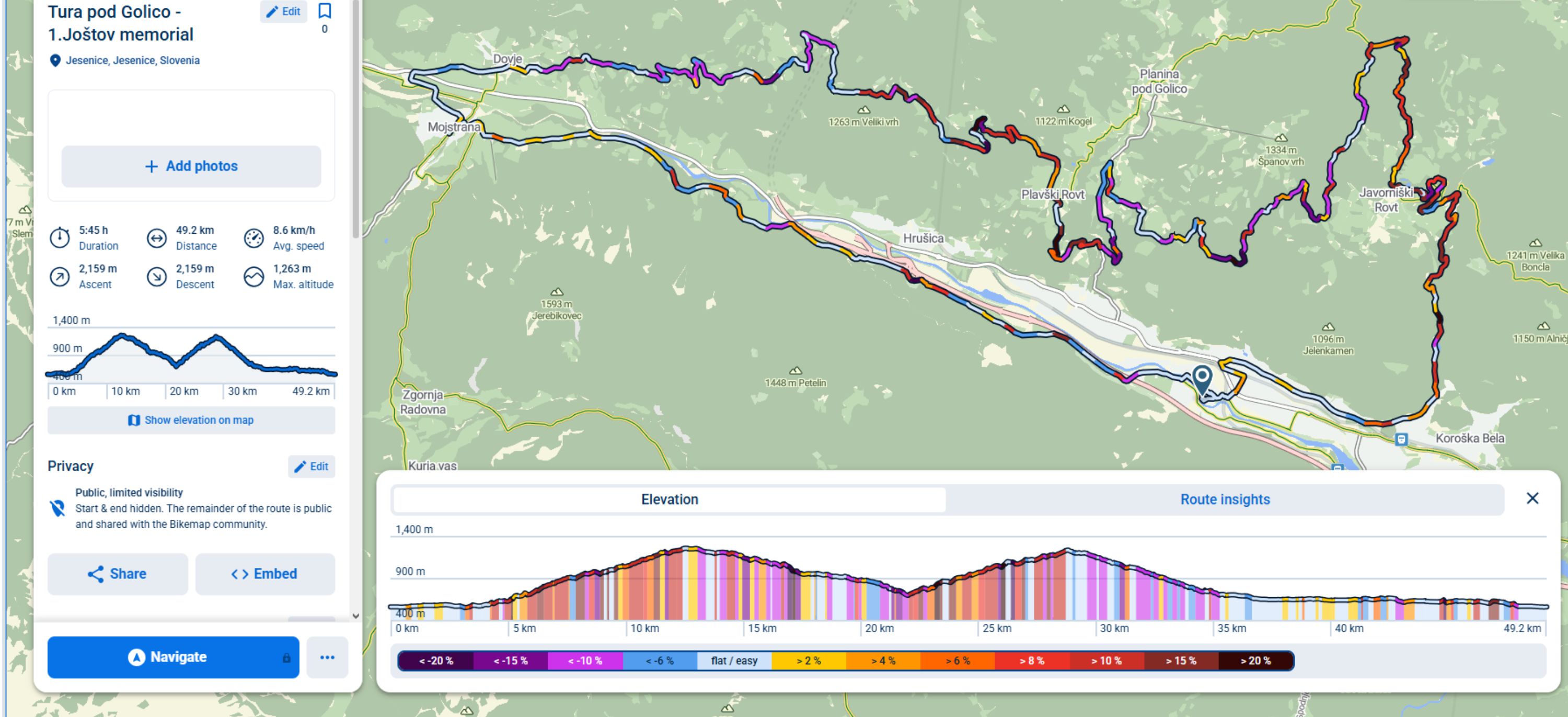The height and width of the screenshot is (717, 1568).
Task: Click the Share button
Action: click(118, 574)
